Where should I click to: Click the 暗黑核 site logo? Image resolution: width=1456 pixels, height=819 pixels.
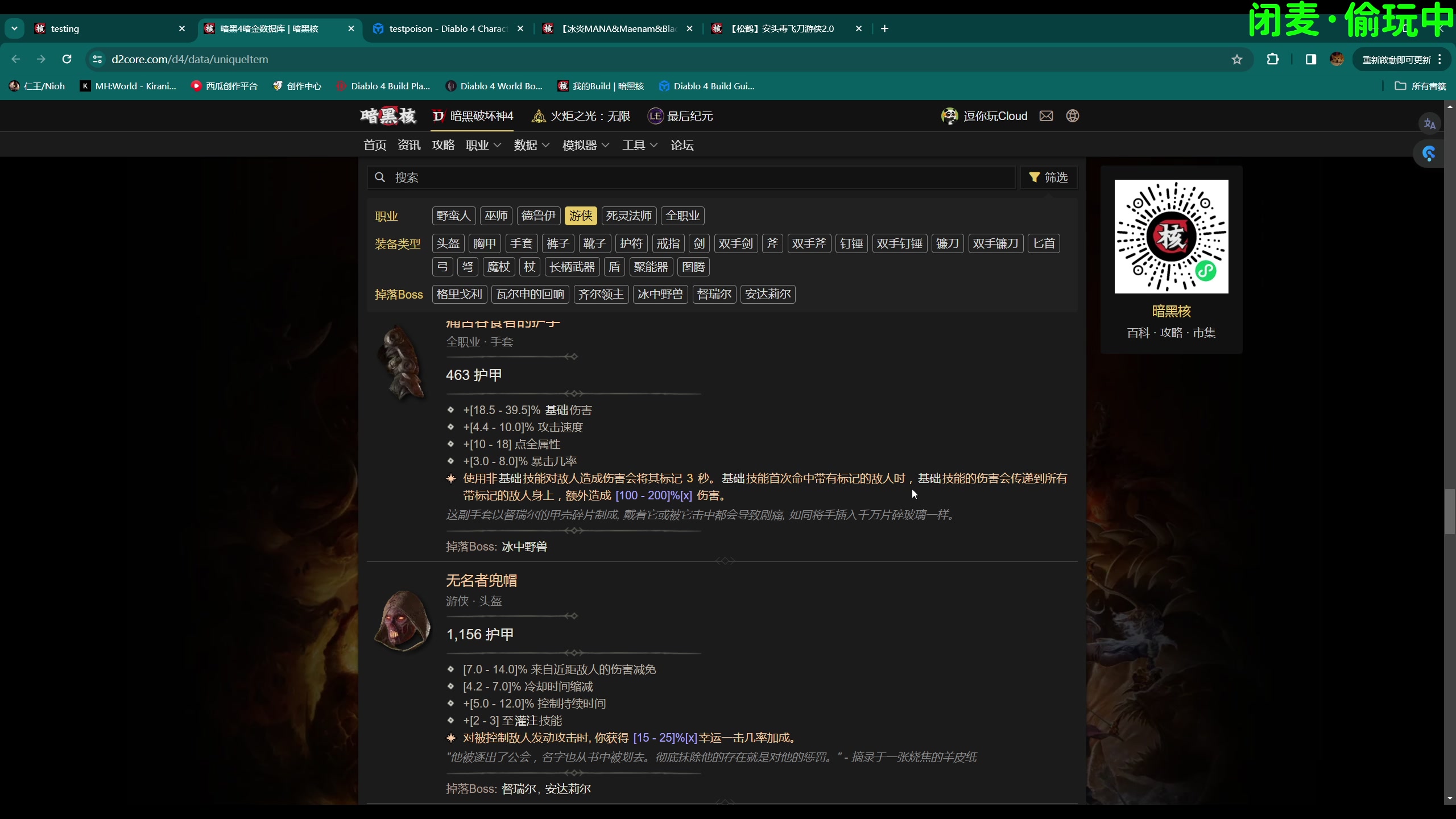pos(388,116)
